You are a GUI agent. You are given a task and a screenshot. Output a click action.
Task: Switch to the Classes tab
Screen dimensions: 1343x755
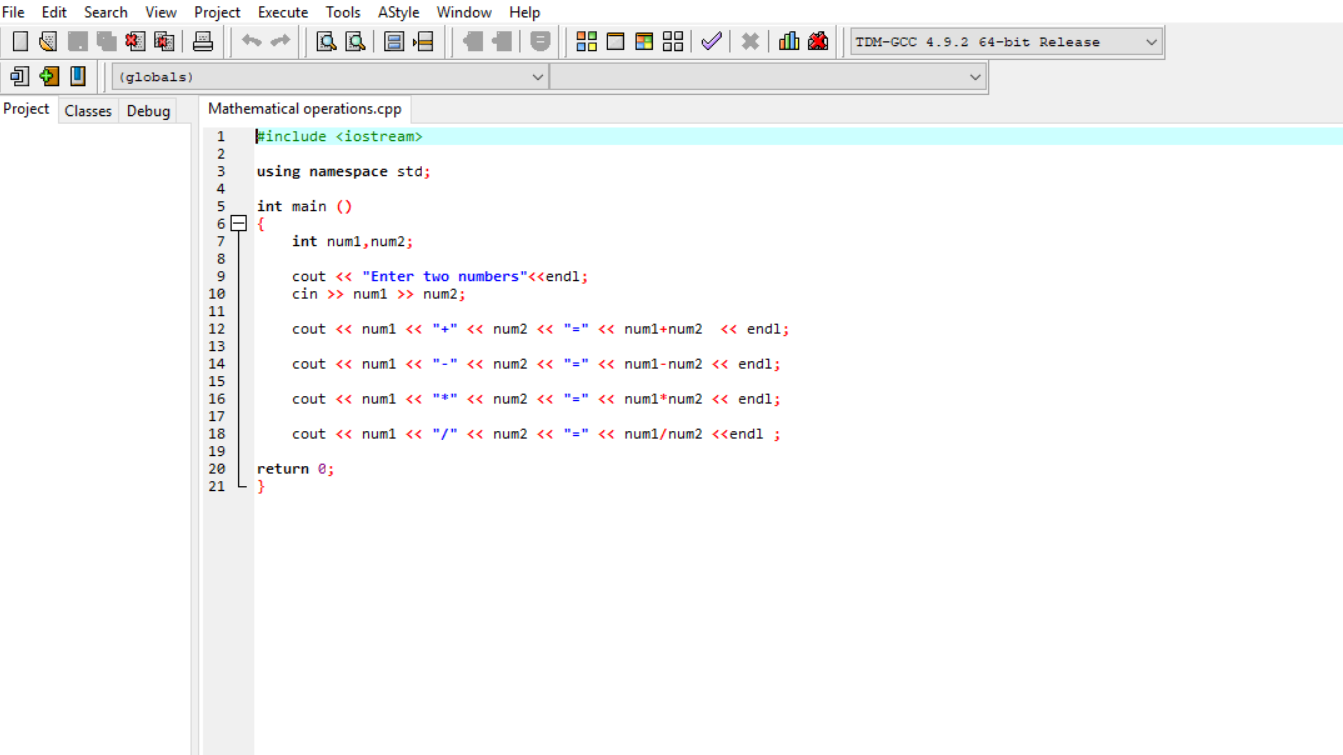[88, 111]
